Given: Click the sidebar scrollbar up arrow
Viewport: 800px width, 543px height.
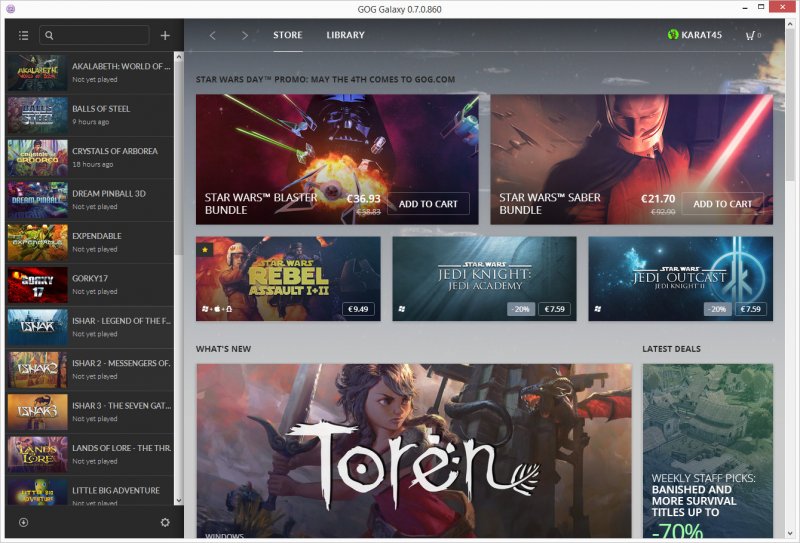Looking at the screenshot, I should coord(179,57).
